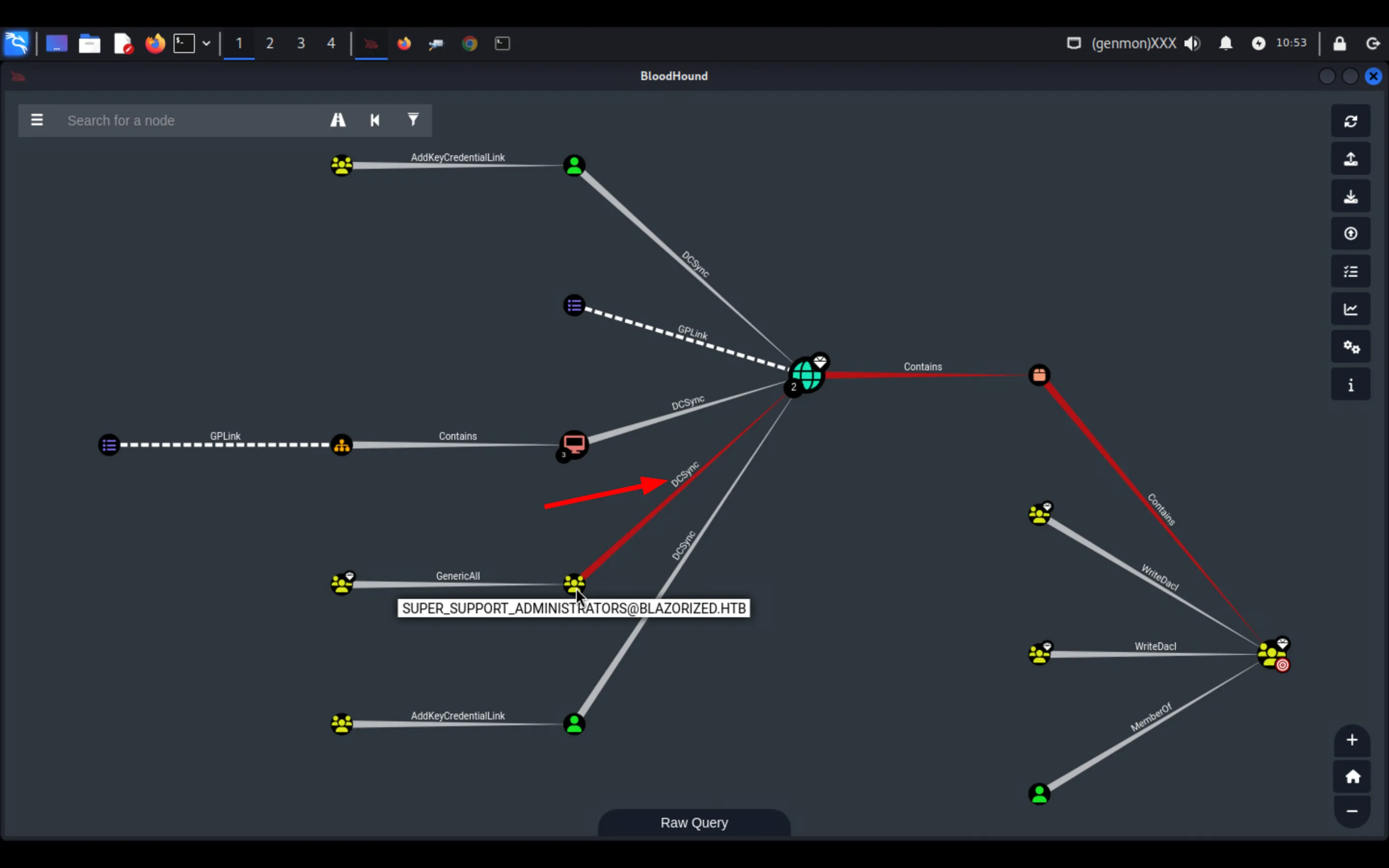Open the Kali applications menu
Viewport: 1389px width, 868px height.
(16, 43)
